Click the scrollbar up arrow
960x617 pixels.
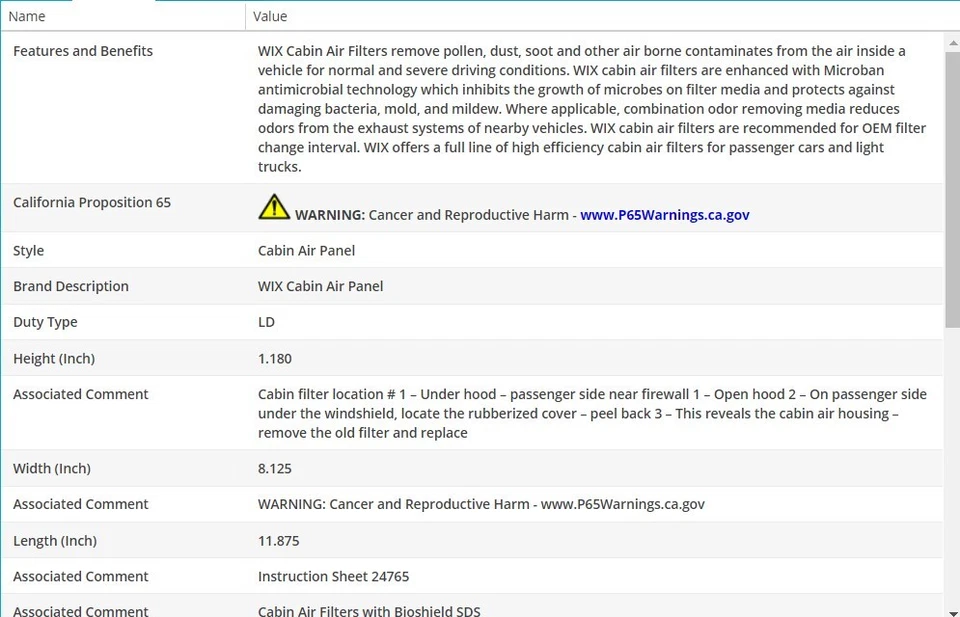coord(953,43)
